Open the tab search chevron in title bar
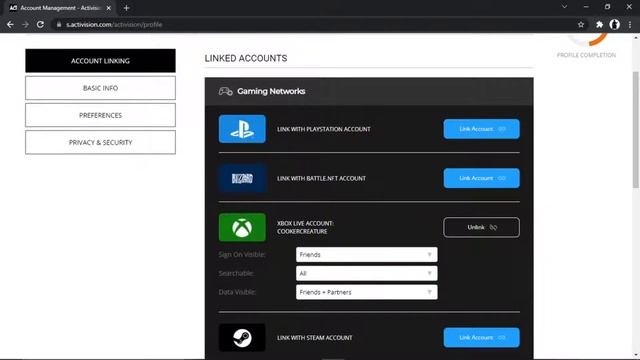Screen dimensions: 640x360 564,7
